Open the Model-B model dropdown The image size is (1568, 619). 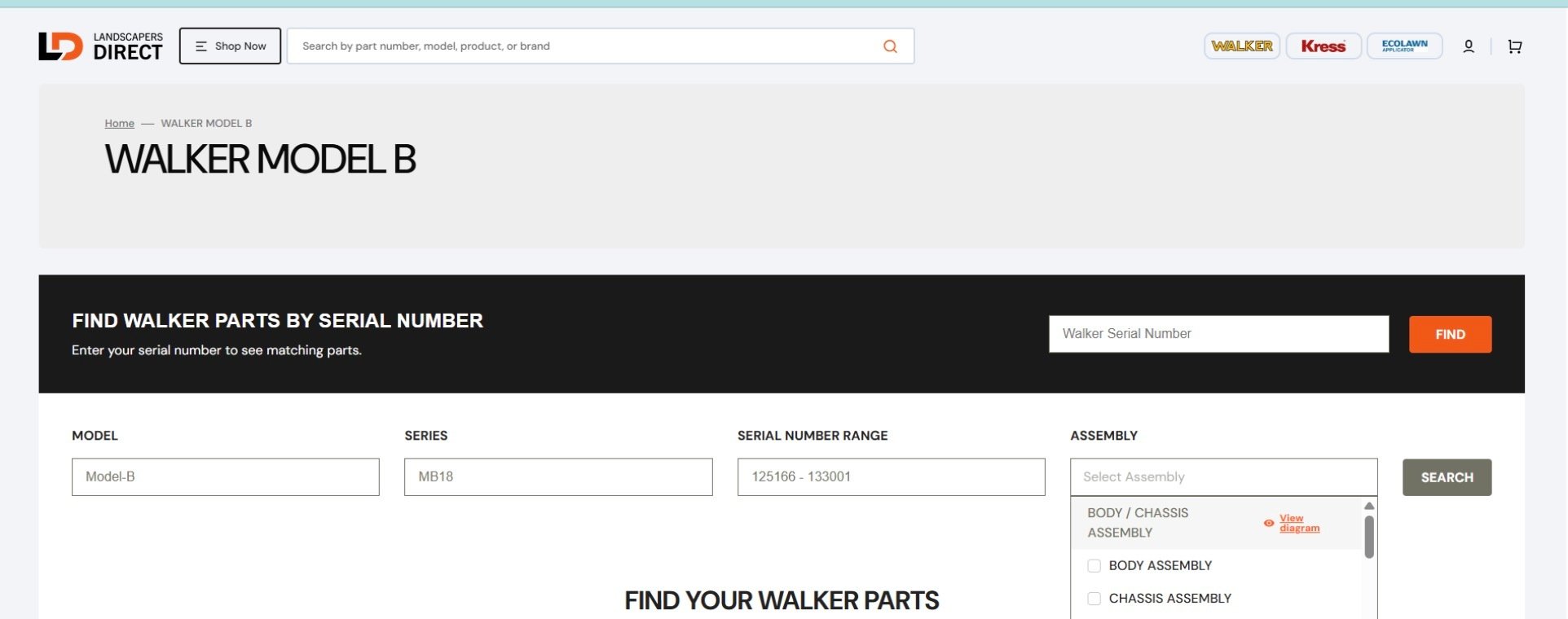tap(226, 476)
